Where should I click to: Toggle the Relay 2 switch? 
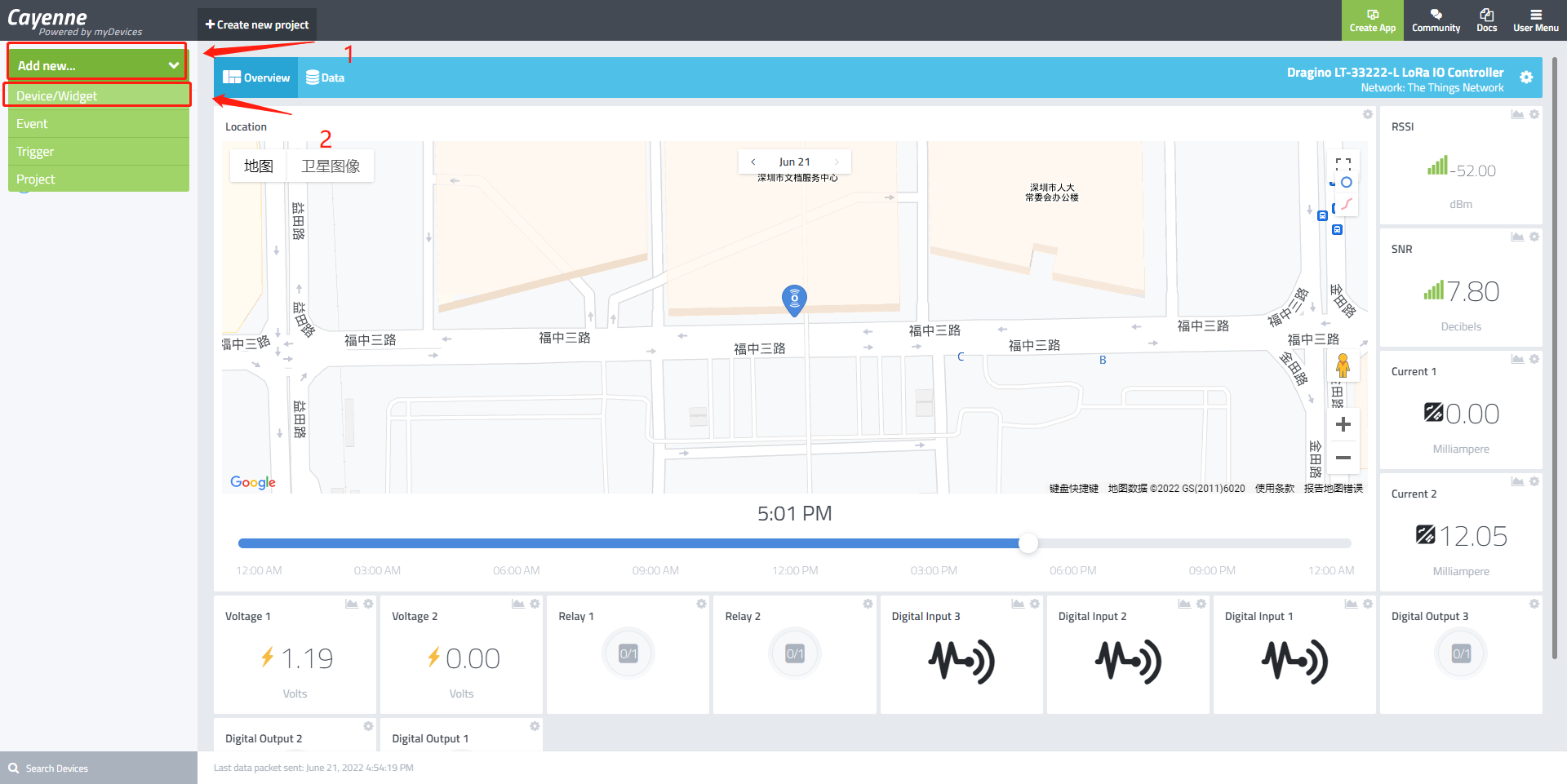tap(795, 653)
